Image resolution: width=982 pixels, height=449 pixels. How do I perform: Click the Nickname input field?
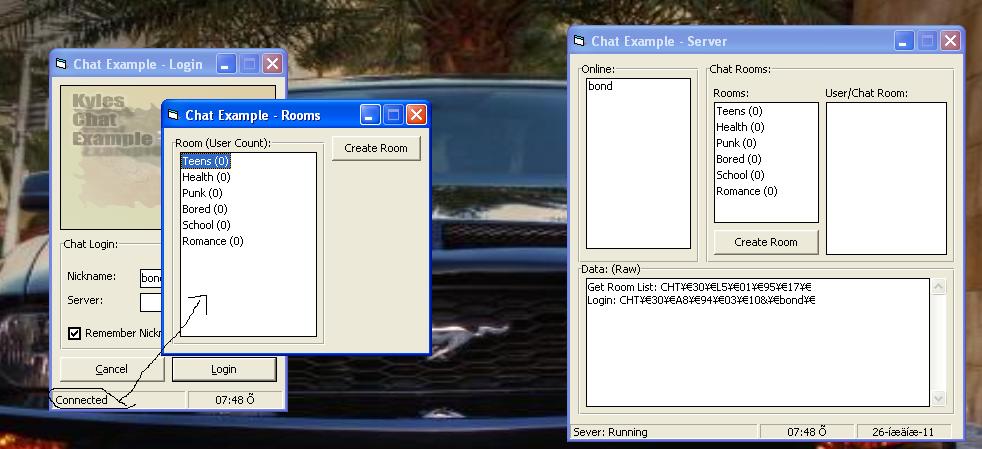[x=151, y=277]
